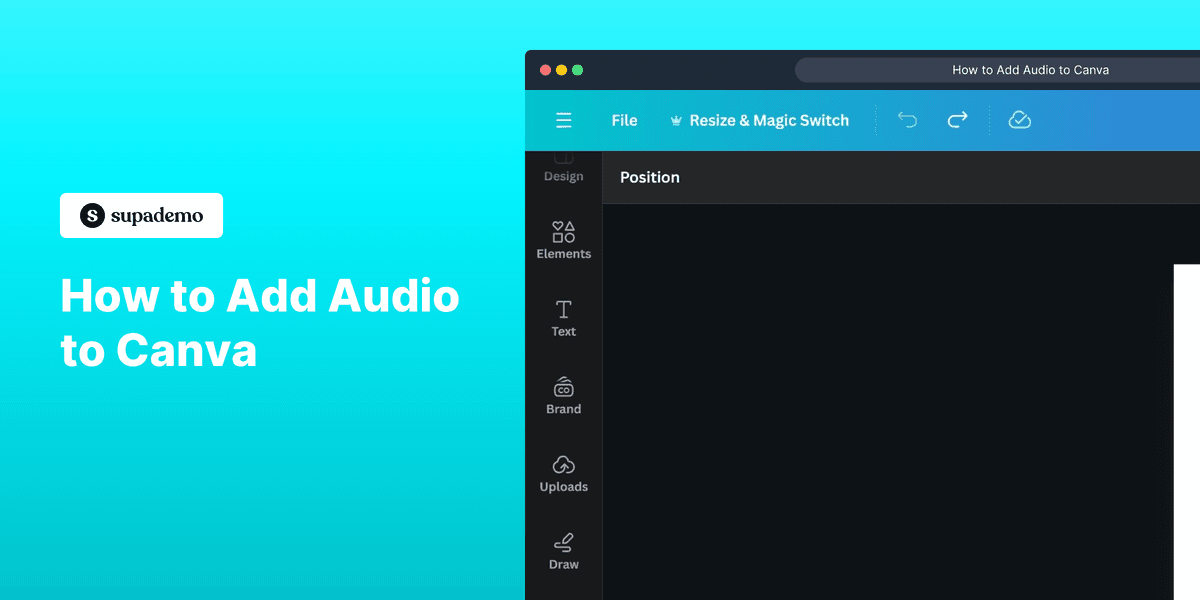Open the File menu

pyautogui.click(x=624, y=119)
